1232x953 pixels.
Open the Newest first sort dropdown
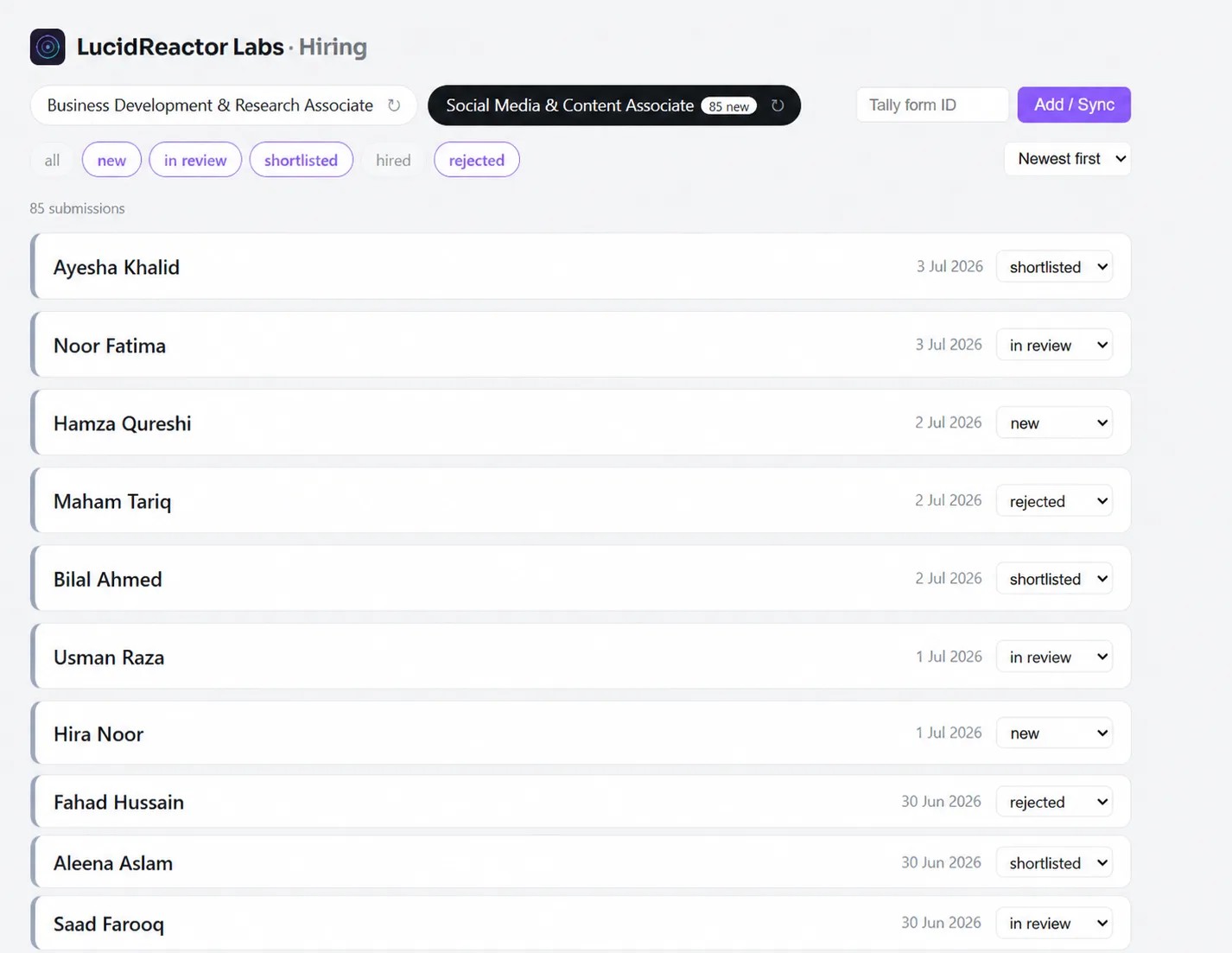tap(1068, 159)
